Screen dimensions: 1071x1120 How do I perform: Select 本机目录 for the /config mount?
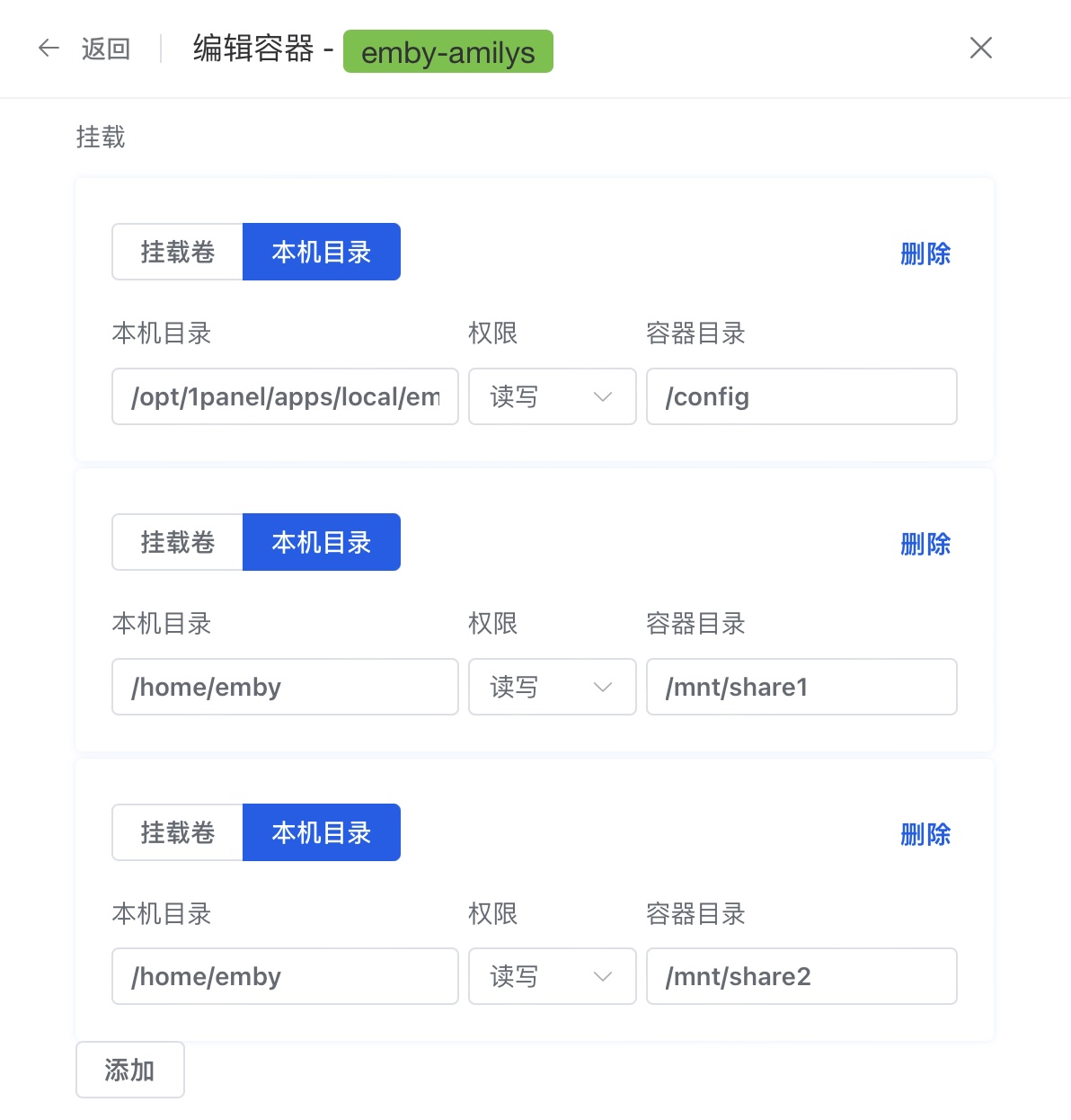pyautogui.click(x=321, y=253)
